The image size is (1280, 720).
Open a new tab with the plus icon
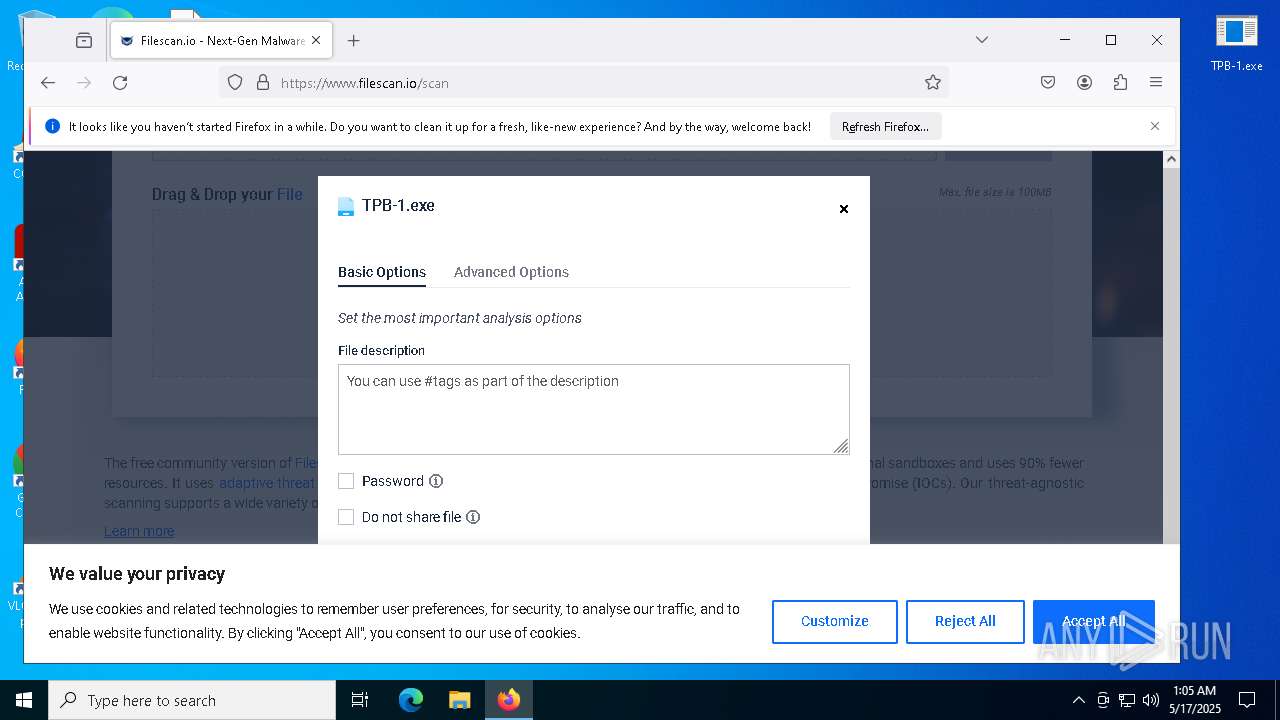(353, 40)
